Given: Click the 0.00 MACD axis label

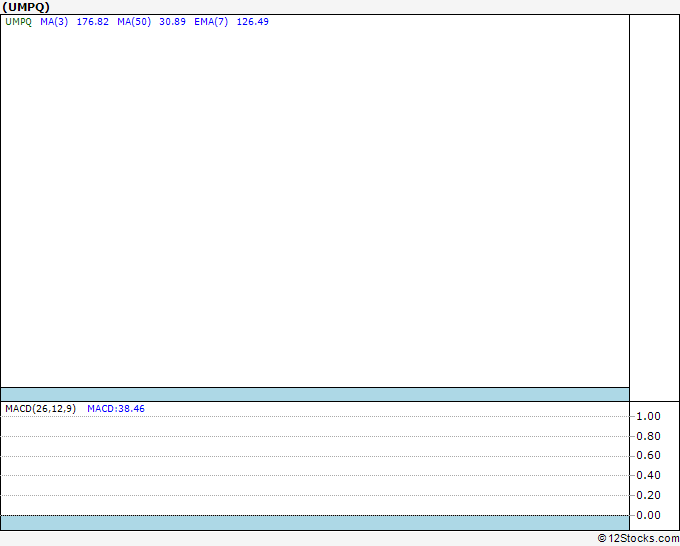Looking at the screenshot, I should point(648,515).
